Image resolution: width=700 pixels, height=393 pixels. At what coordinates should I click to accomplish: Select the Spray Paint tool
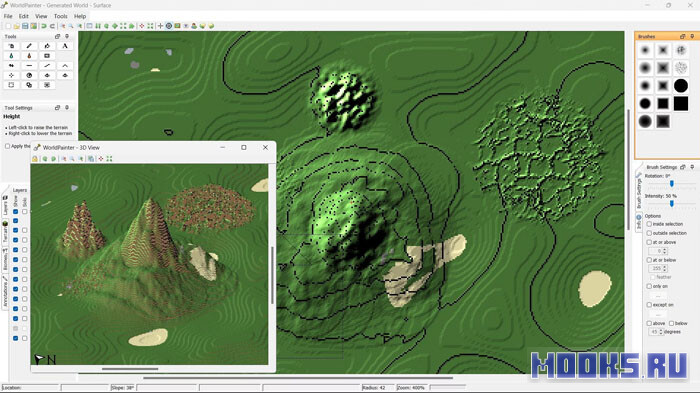pyautogui.click(x=11, y=46)
